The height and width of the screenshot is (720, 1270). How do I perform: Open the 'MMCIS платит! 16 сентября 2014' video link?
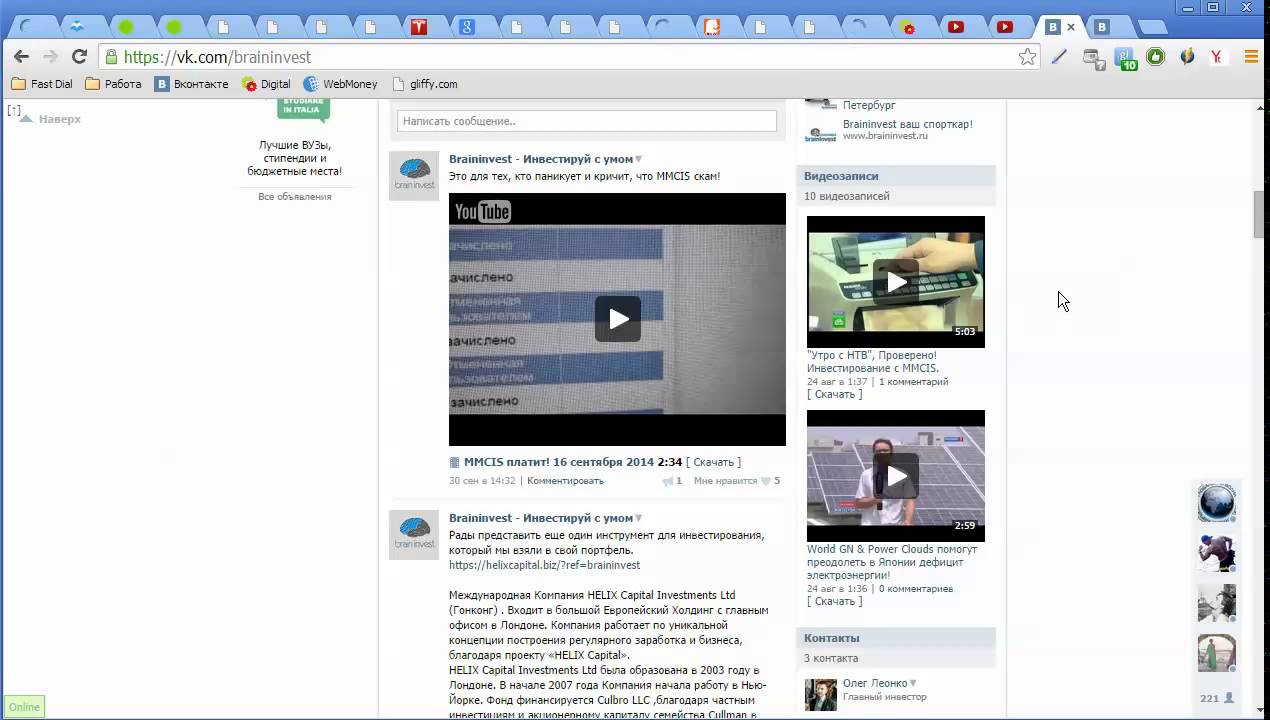point(558,462)
